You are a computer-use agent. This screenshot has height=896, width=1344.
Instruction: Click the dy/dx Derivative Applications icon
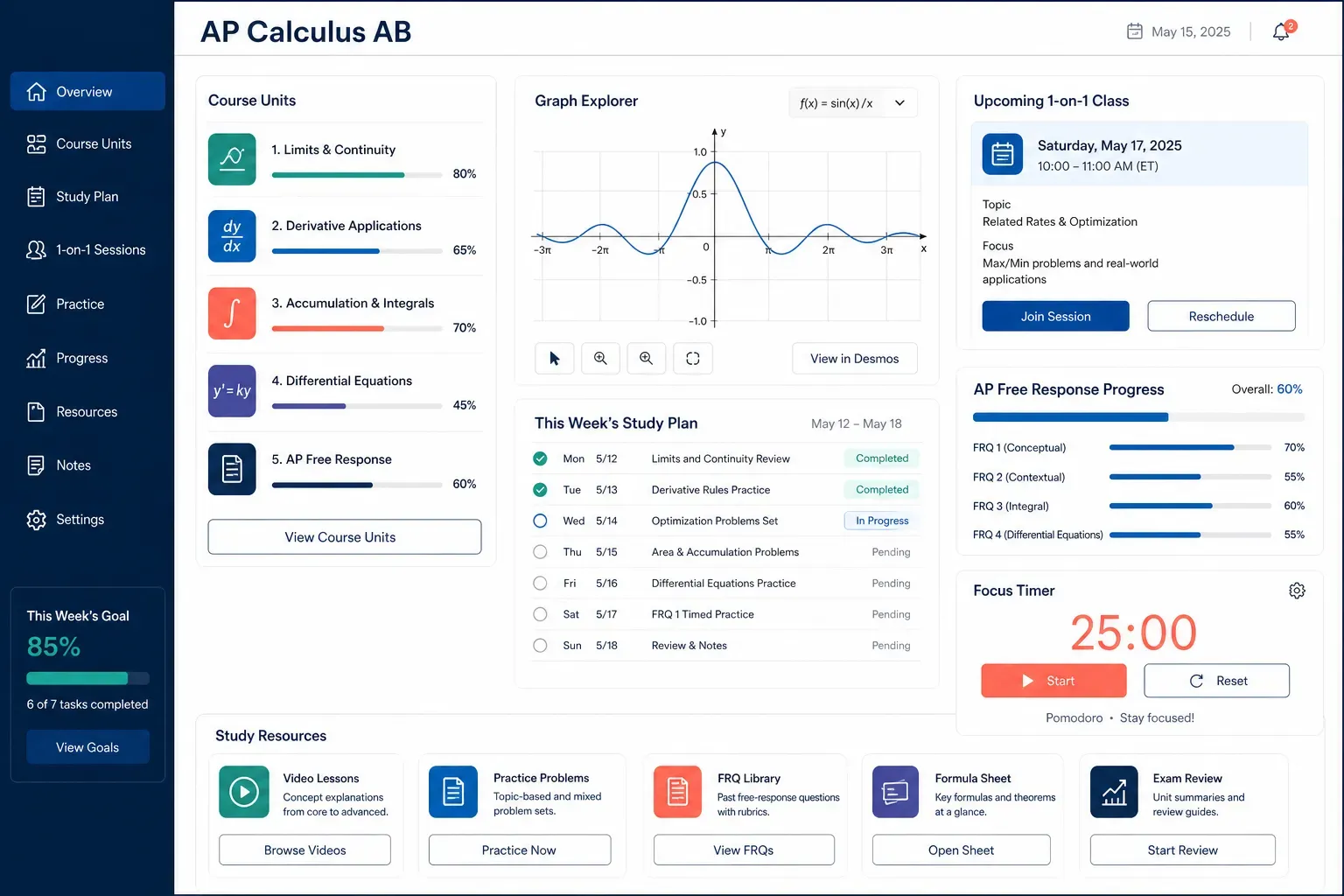[232, 236]
